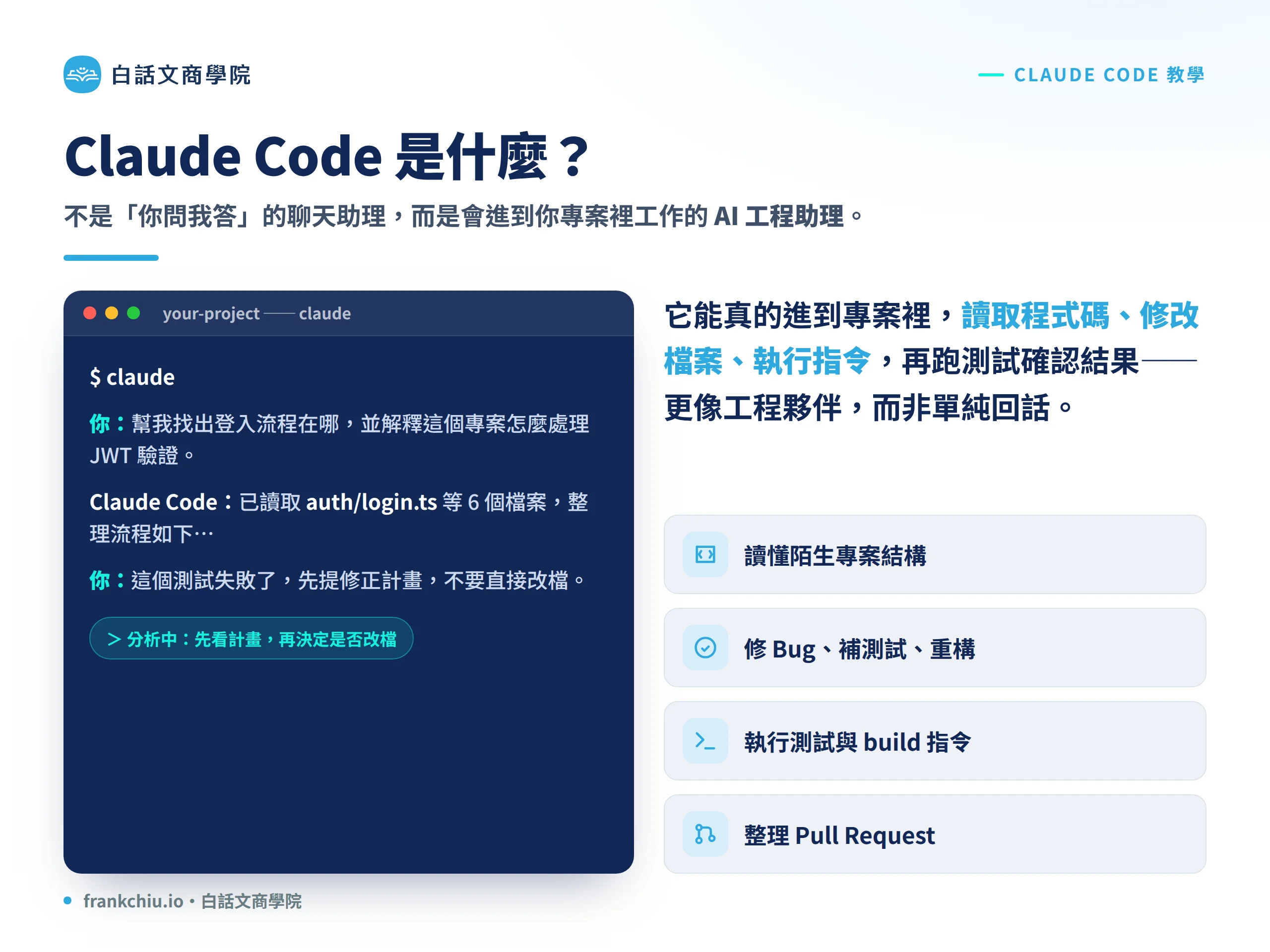
Task: Click the $ claude command line
Action: tap(132, 377)
